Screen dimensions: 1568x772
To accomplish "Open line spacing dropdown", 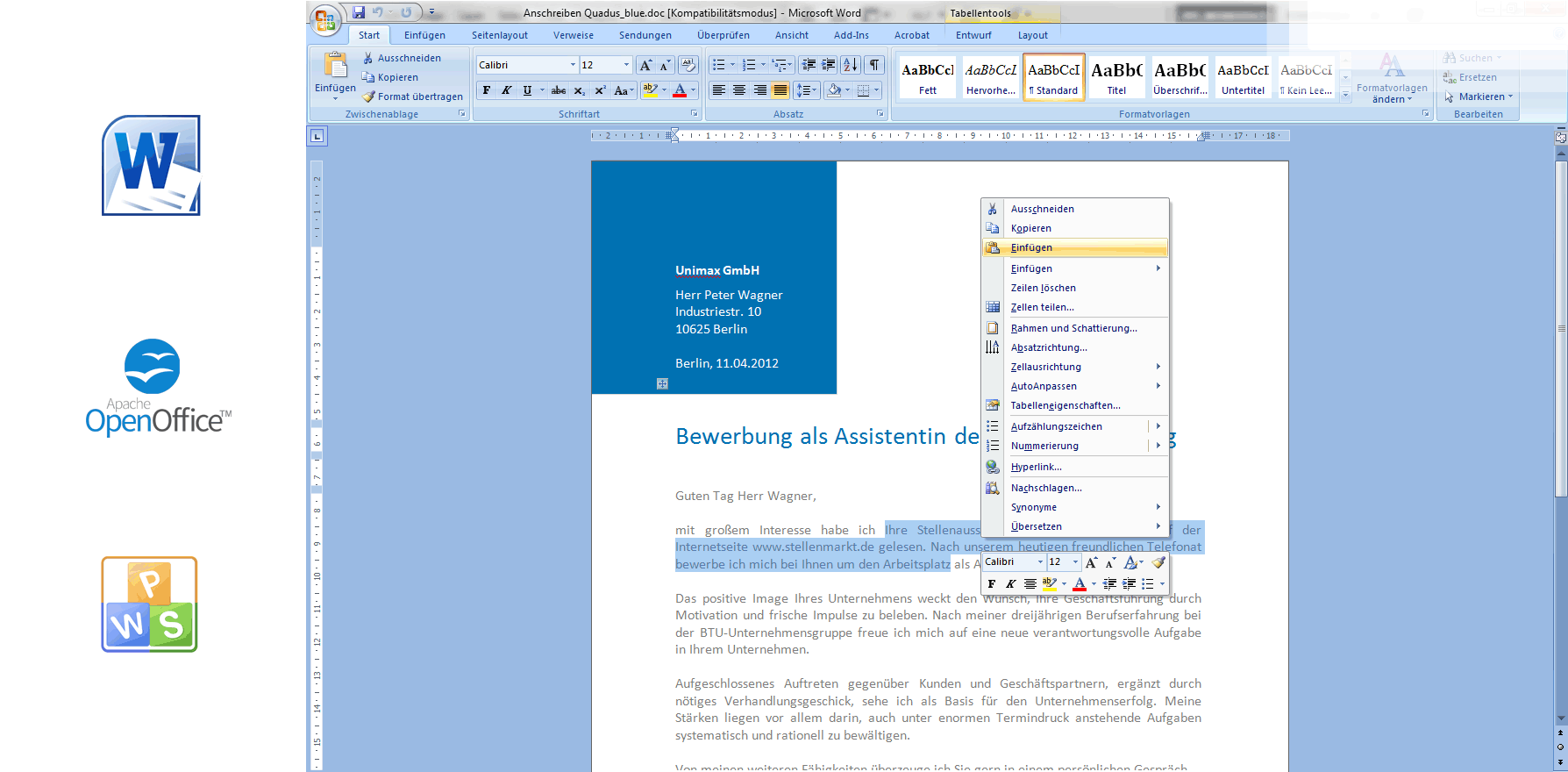I will tap(807, 90).
